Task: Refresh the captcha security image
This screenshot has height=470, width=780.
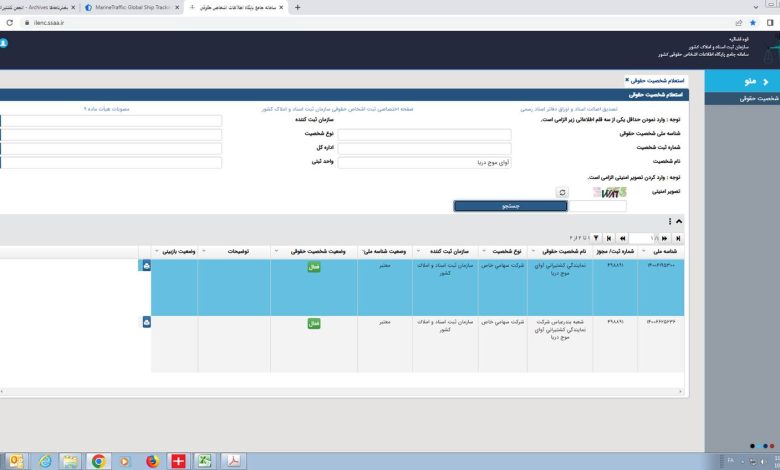Action: coord(563,192)
